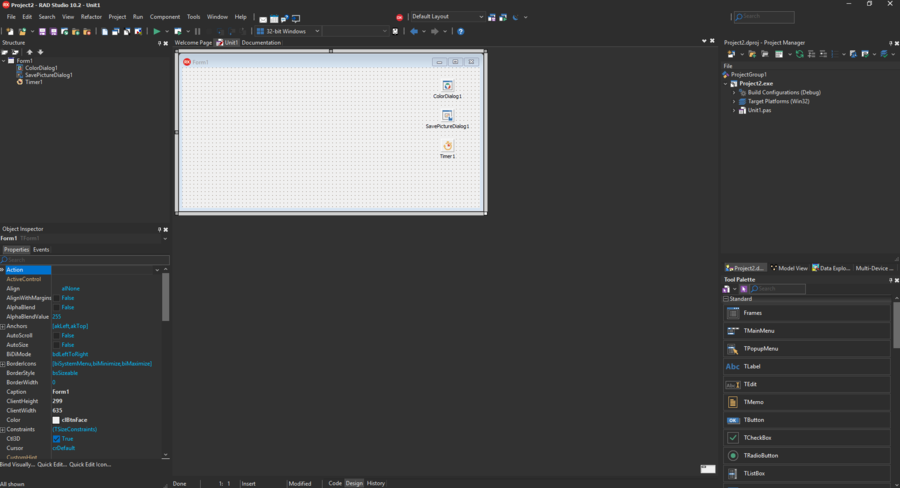Click the Expand All icon in Project Manager toolbar

(x=811, y=54)
